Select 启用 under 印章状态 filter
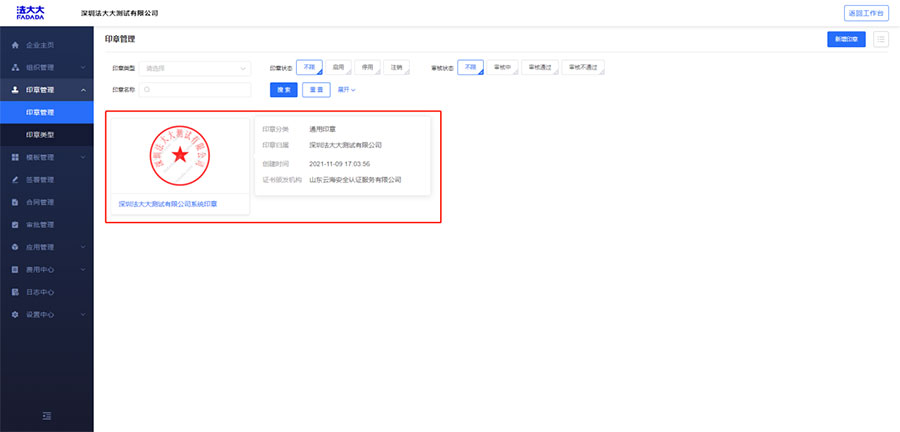This screenshot has width=900, height=432. [339, 68]
